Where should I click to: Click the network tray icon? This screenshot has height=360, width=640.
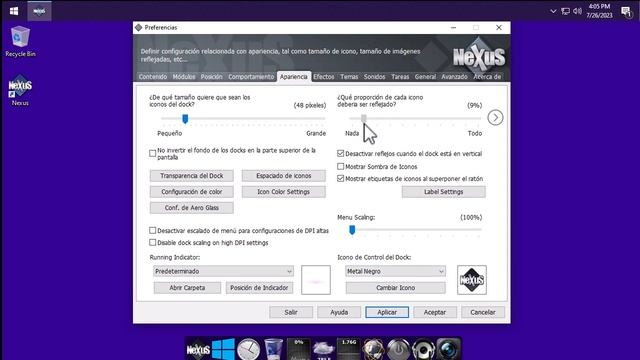(x=565, y=11)
